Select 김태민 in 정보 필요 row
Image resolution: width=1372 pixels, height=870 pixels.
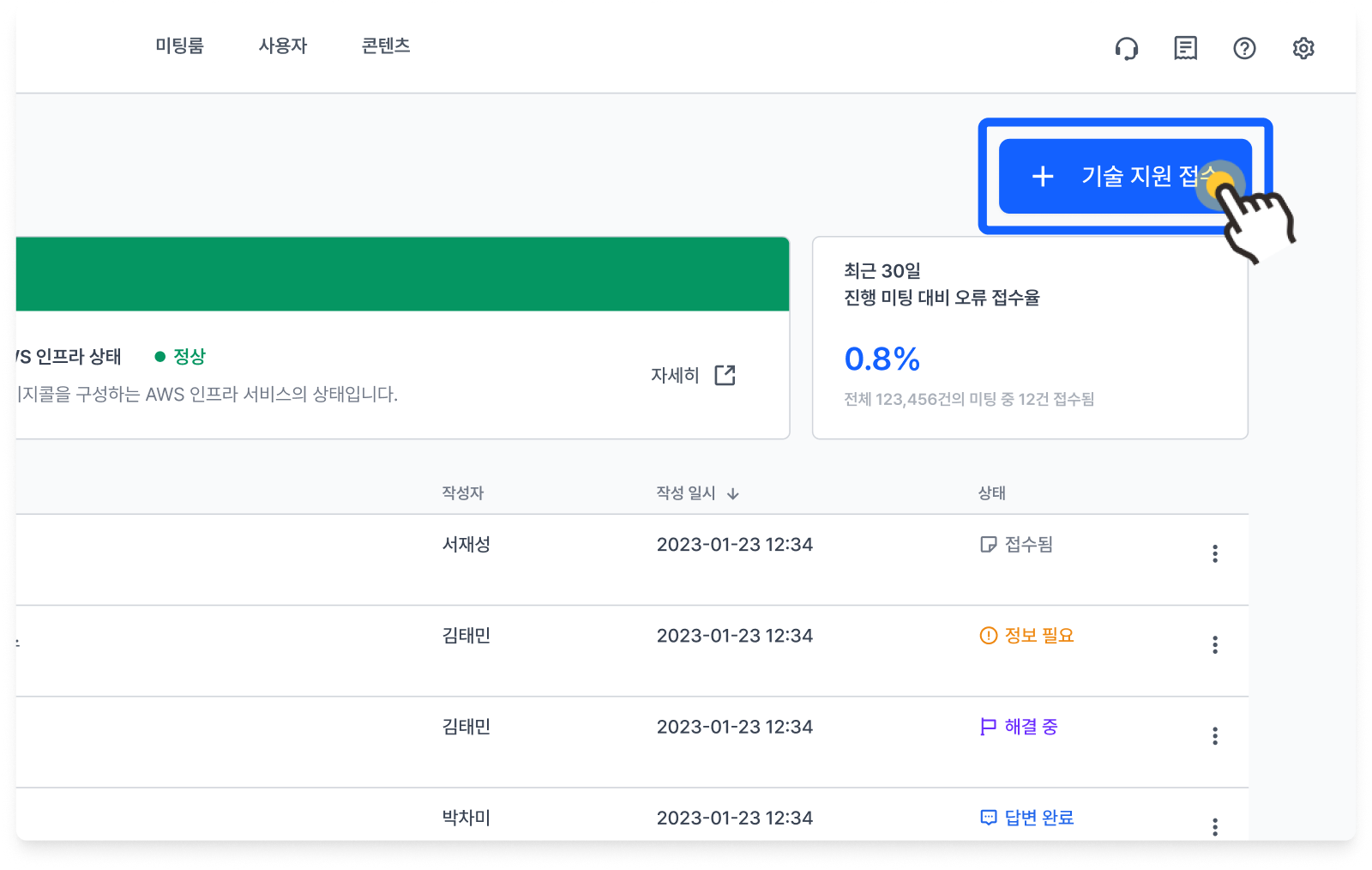tap(466, 635)
